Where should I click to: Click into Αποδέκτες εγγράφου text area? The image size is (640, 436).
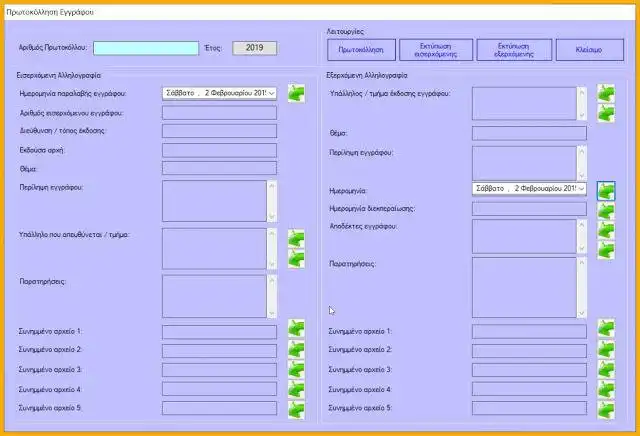coord(524,236)
